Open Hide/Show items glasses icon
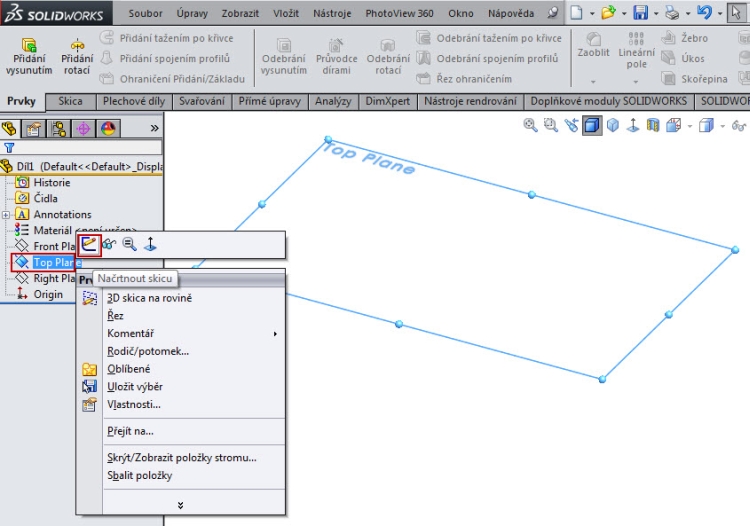This screenshot has width=750, height=526. coord(739,126)
